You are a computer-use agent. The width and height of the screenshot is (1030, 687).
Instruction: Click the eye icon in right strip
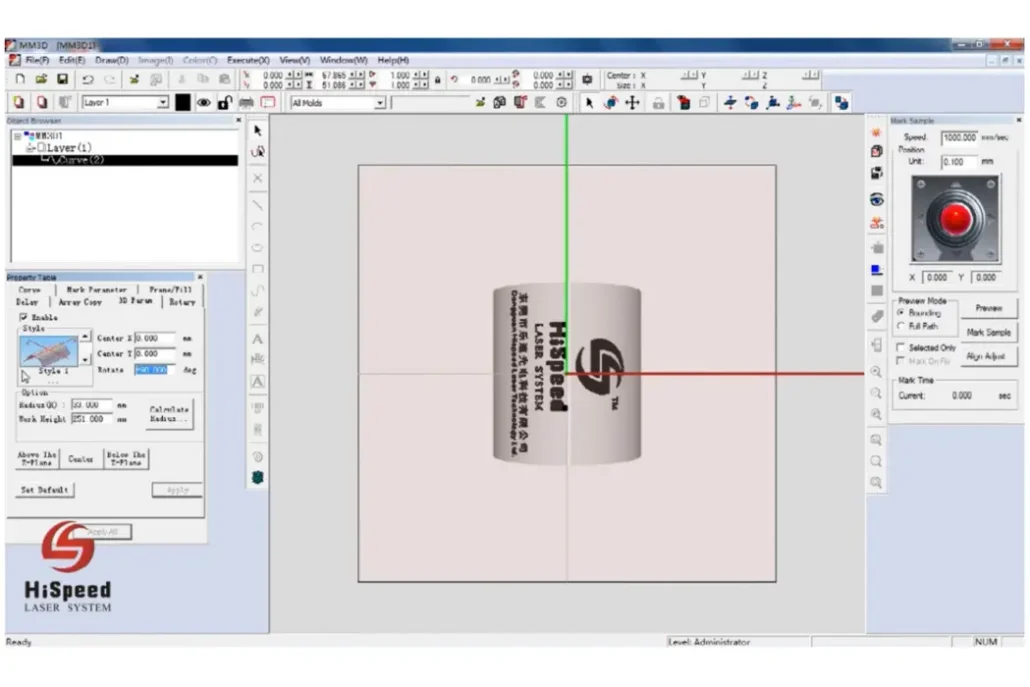pyautogui.click(x=876, y=200)
